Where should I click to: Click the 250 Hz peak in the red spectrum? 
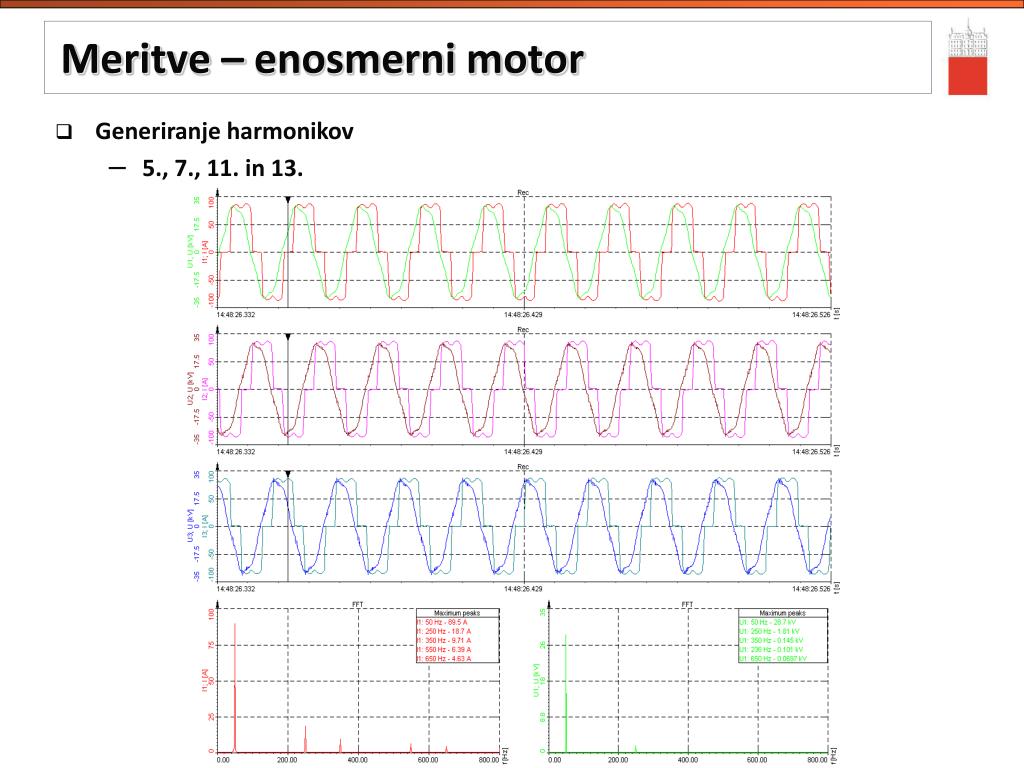pyautogui.click(x=306, y=738)
